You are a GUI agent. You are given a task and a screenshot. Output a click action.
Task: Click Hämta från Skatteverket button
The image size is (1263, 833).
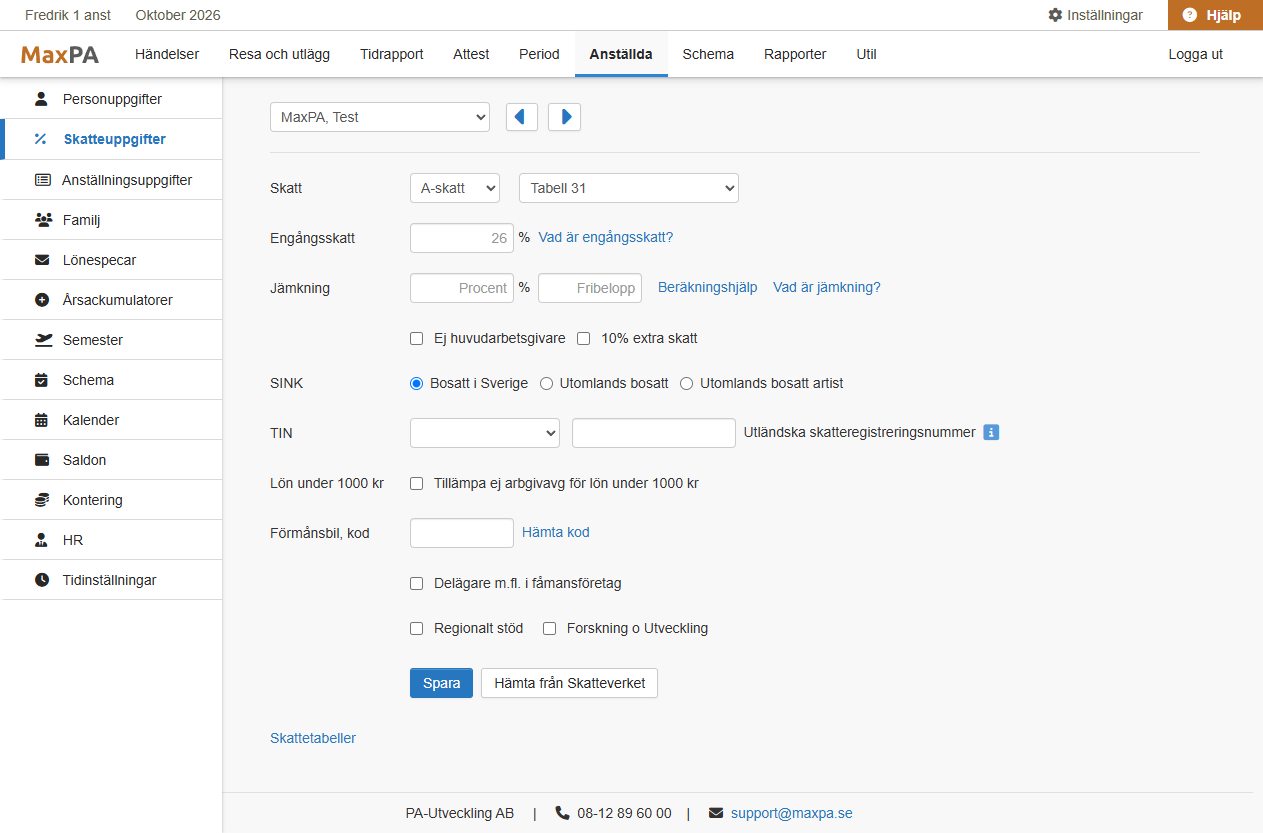570,683
